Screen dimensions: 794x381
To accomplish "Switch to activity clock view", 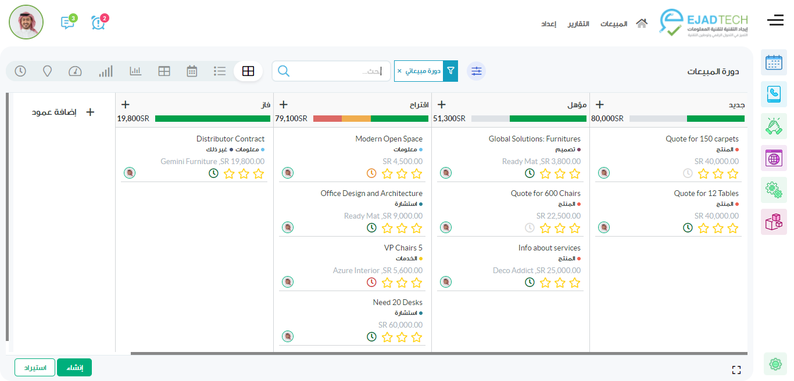I will [20, 71].
